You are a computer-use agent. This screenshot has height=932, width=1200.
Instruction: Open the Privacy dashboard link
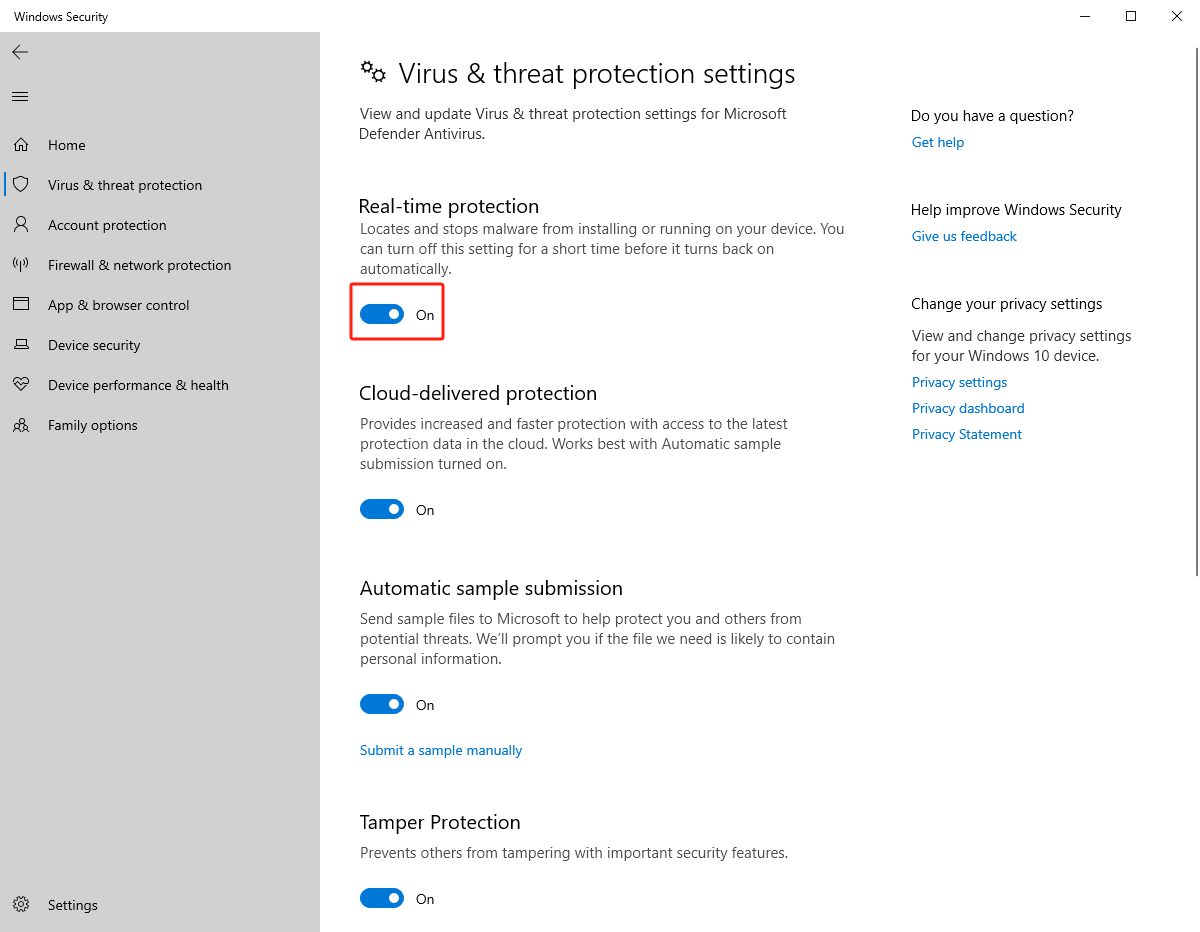(968, 409)
